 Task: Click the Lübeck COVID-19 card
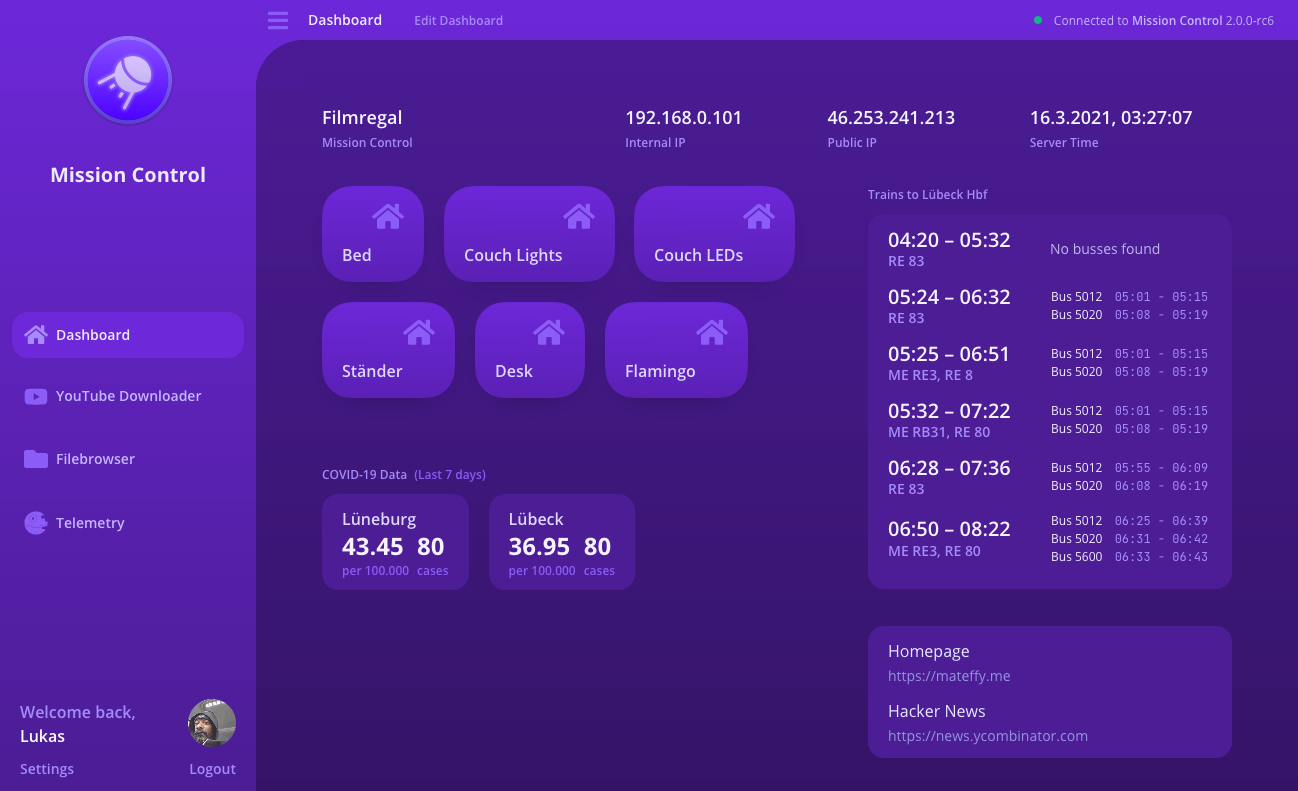562,542
